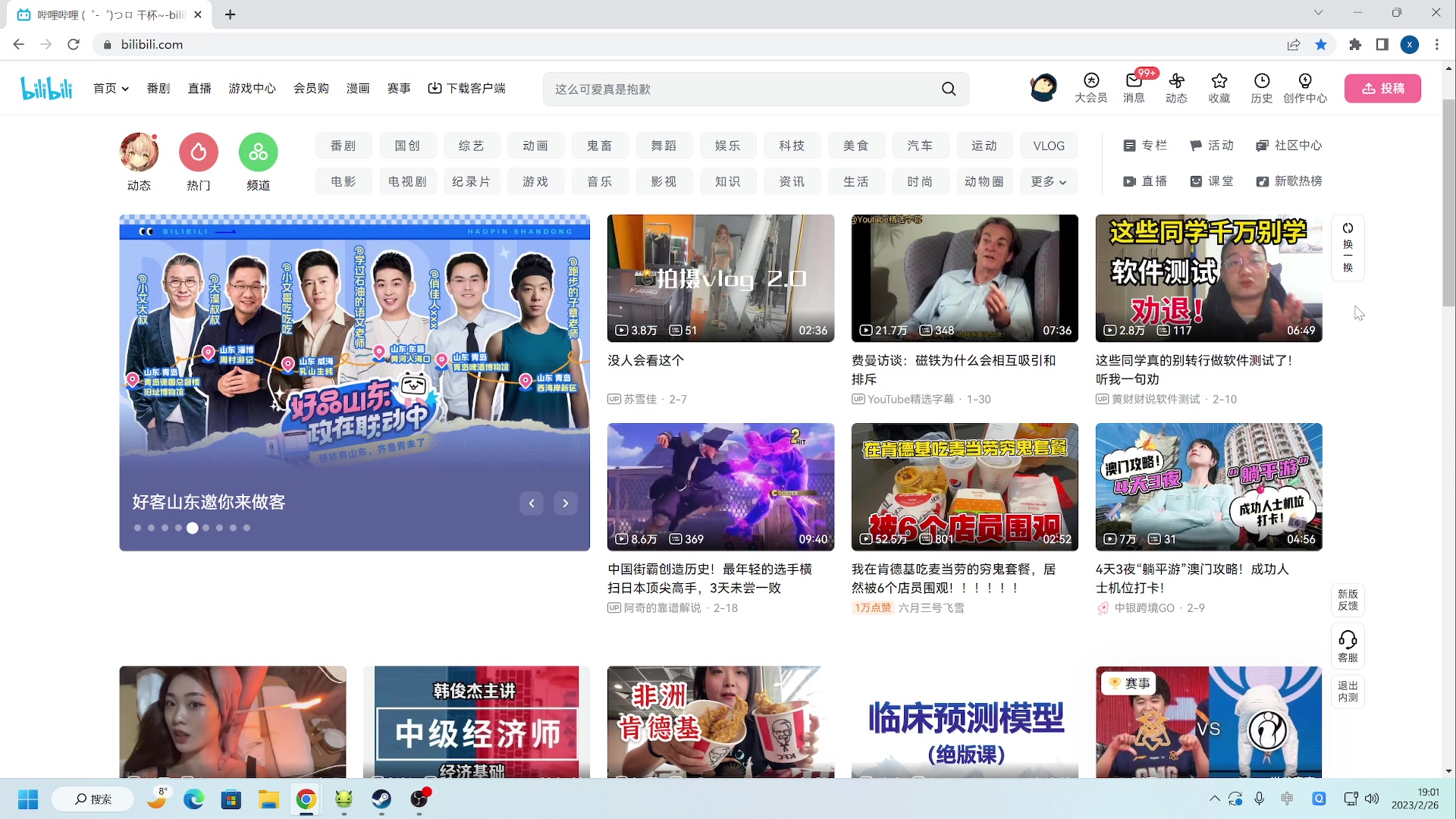Refresh recommendations with 换一换 button
The width and height of the screenshot is (1456, 819).
coord(1348,247)
